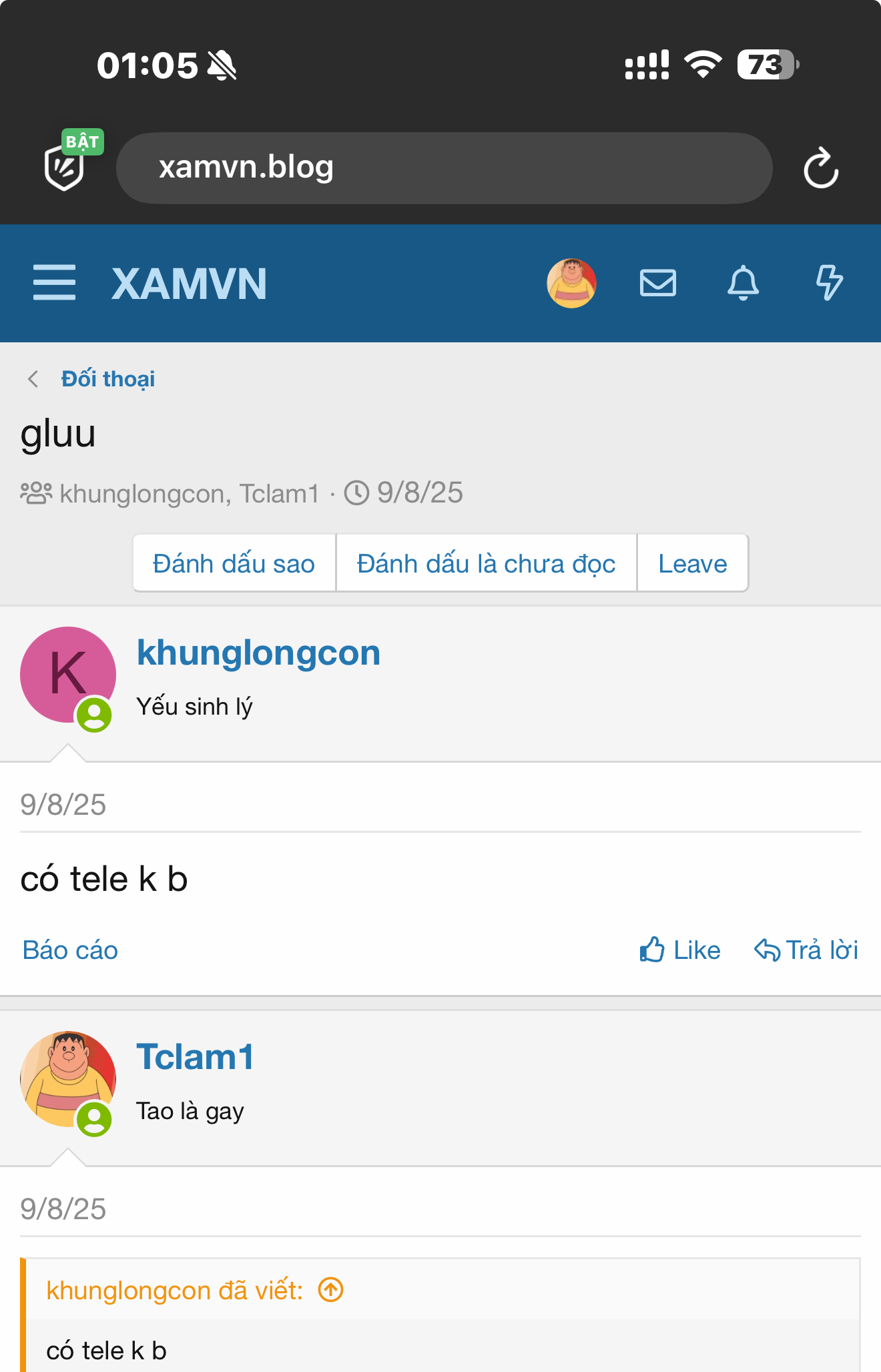
Task: Open khunglongcon's profile name link
Action: [x=259, y=653]
